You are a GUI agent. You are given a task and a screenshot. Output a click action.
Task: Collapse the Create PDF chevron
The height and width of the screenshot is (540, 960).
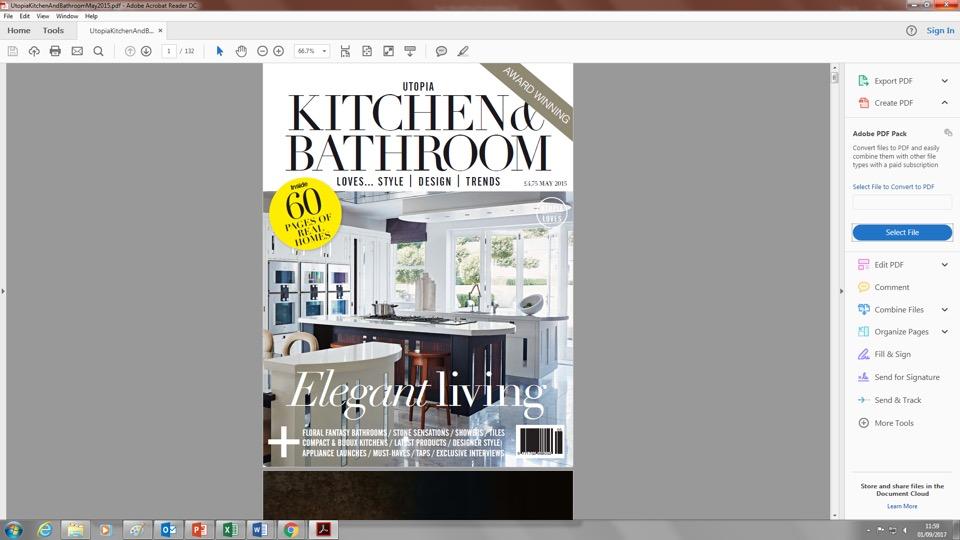pyautogui.click(x=945, y=103)
